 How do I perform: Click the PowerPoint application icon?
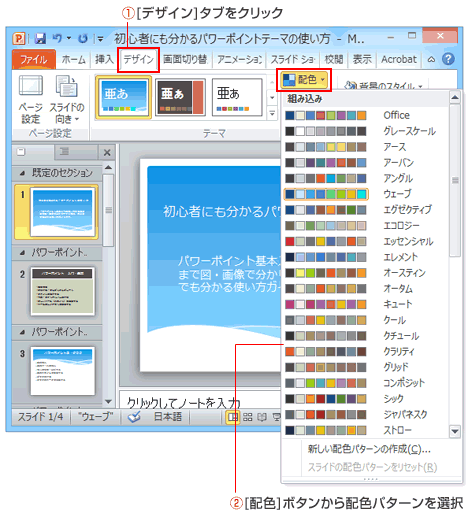tap(19, 38)
